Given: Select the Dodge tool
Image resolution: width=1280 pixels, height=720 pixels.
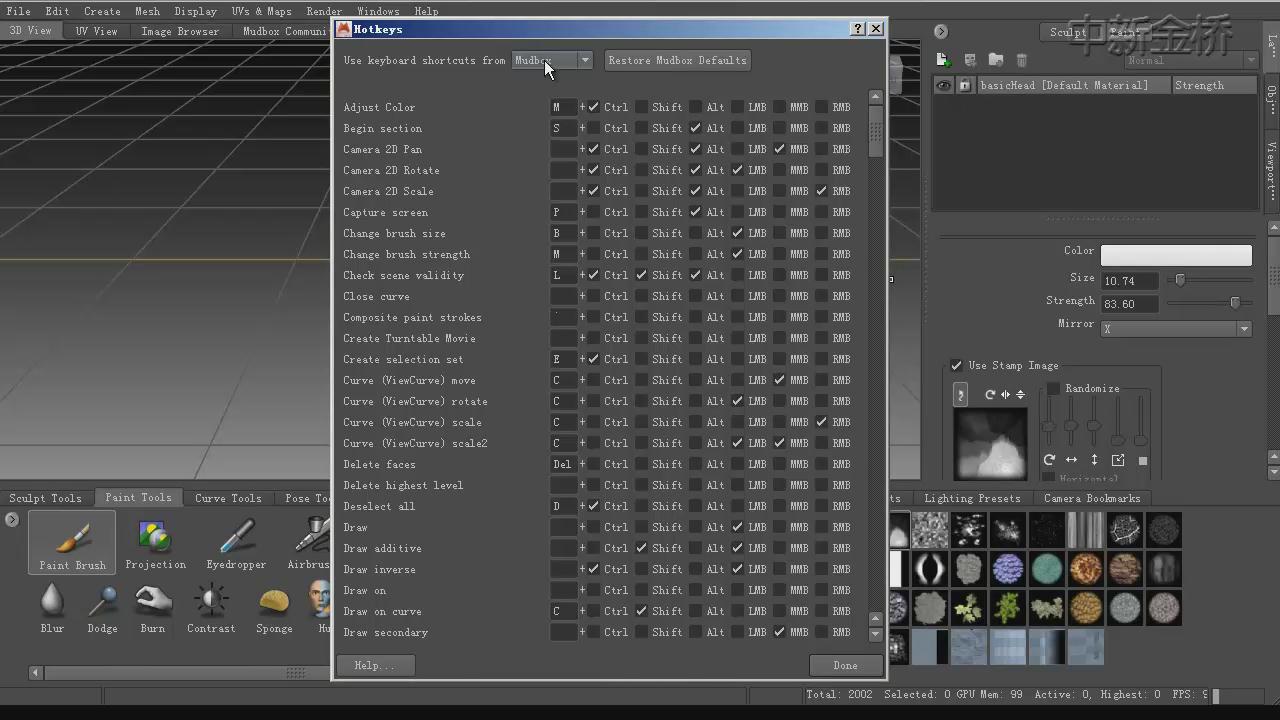Looking at the screenshot, I should coord(102,608).
